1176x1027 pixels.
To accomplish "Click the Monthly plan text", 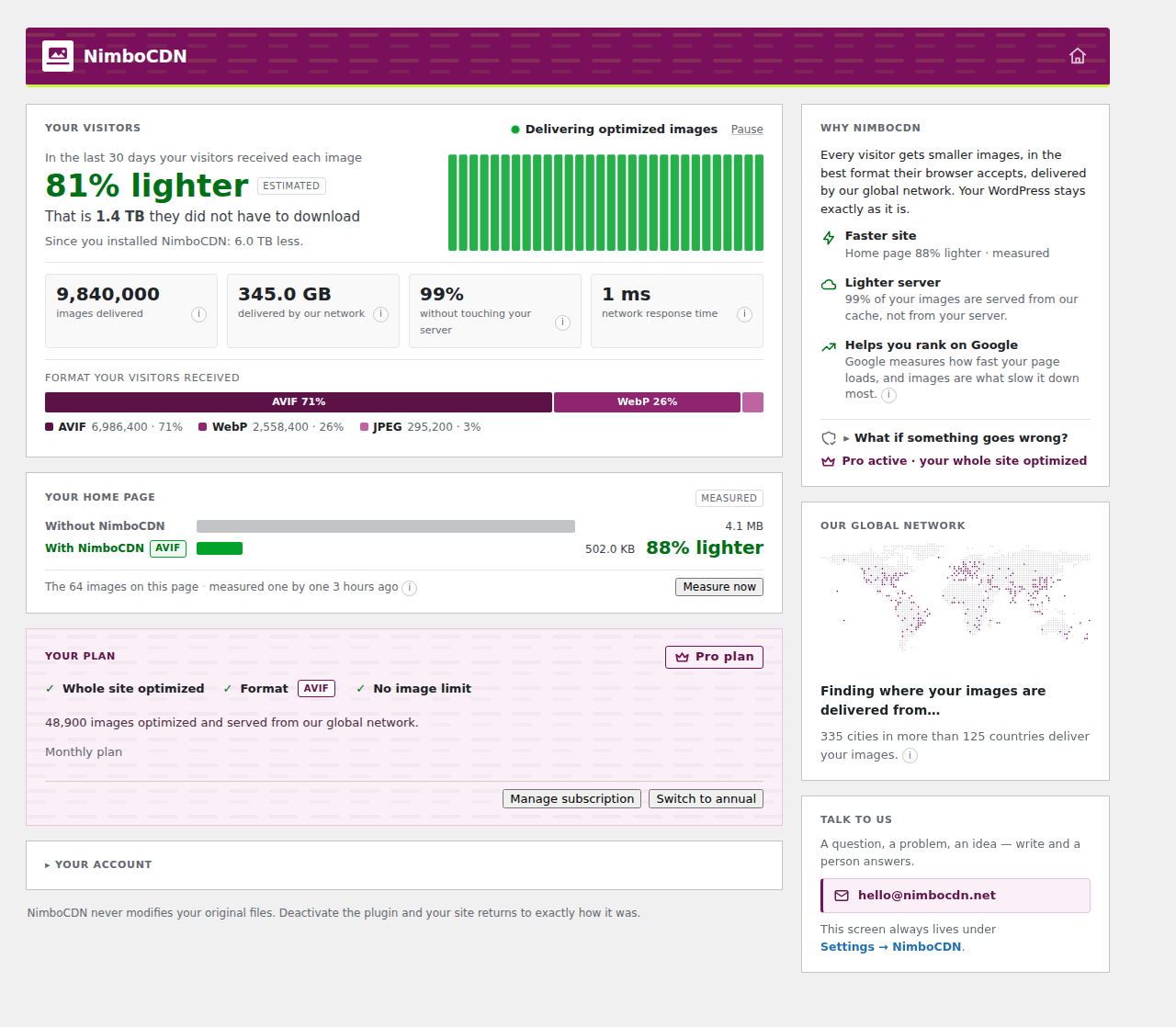I will (84, 752).
